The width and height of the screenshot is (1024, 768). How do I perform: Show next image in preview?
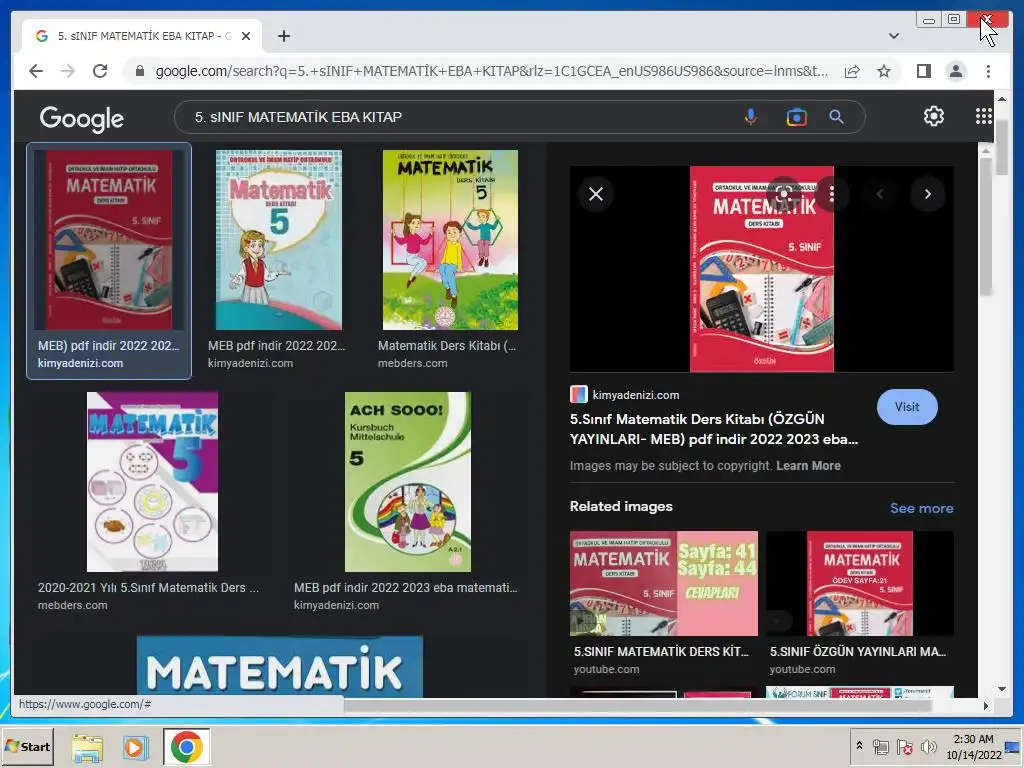927,194
